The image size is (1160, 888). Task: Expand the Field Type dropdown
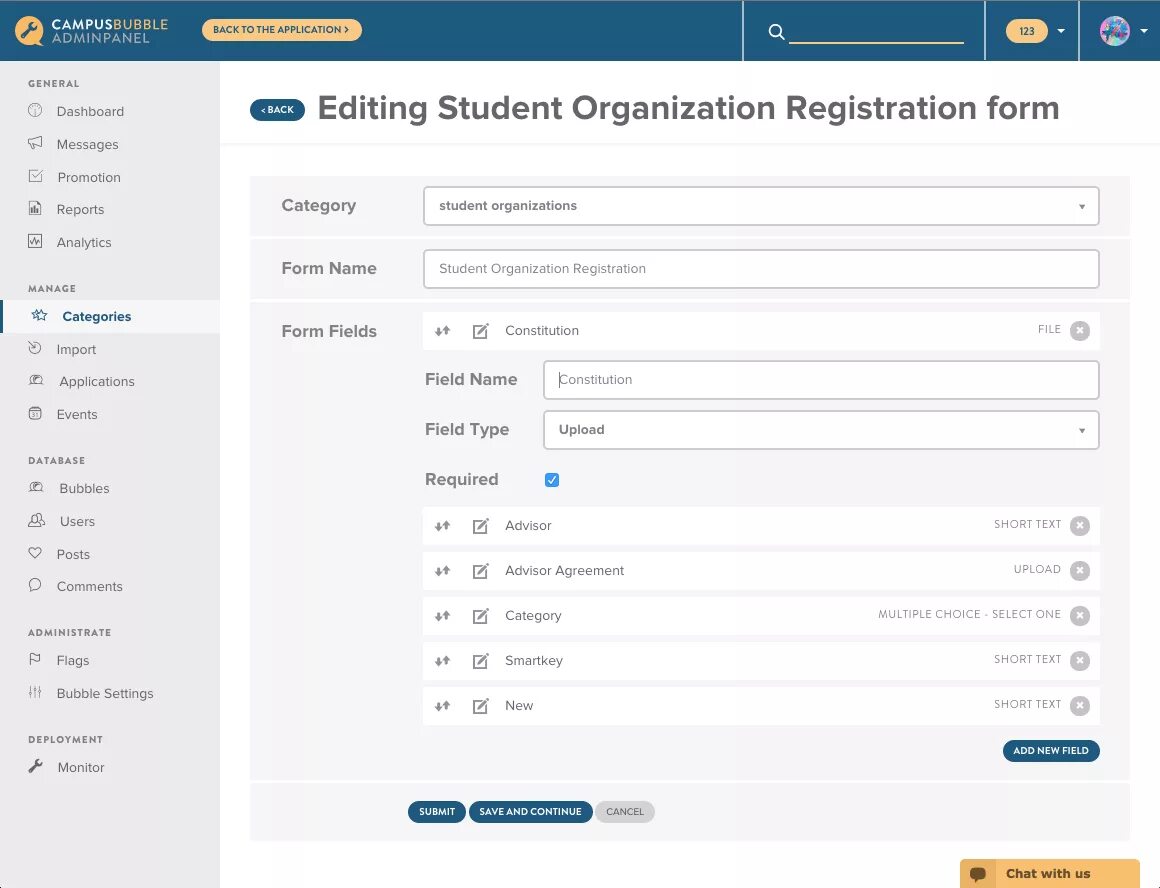tap(820, 430)
